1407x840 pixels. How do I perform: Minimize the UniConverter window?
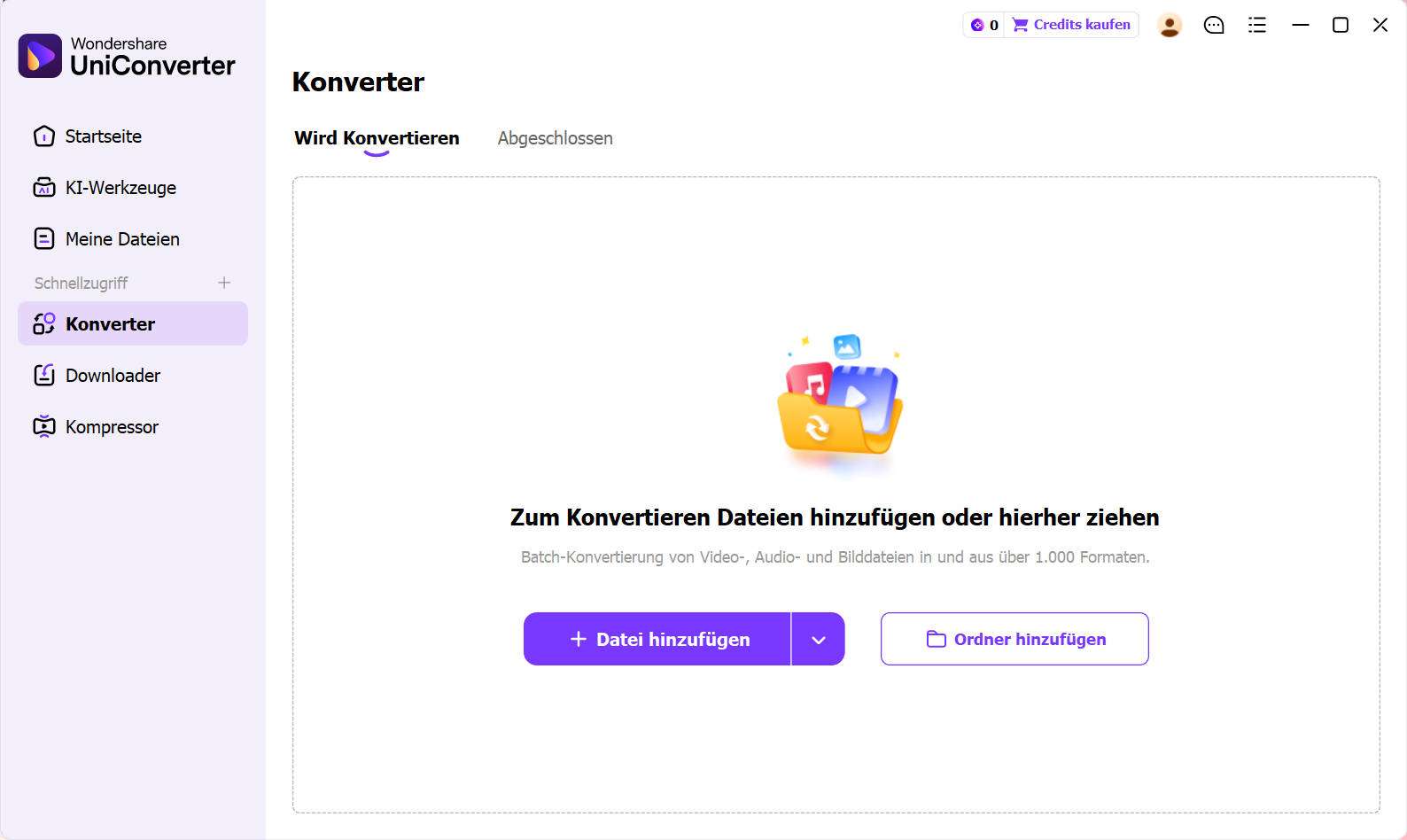coord(1301,25)
